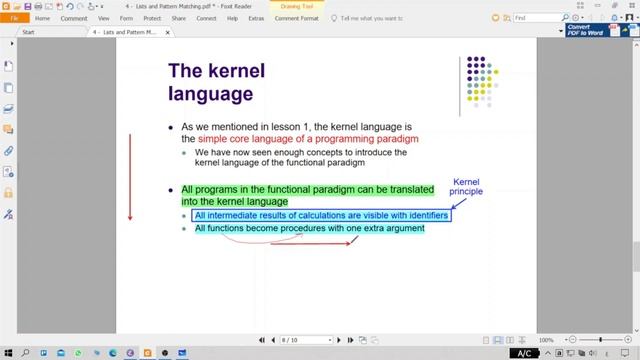The width and height of the screenshot is (640, 360).
Task: Open the page number 8 / 10 dropdown
Action: 330,340
